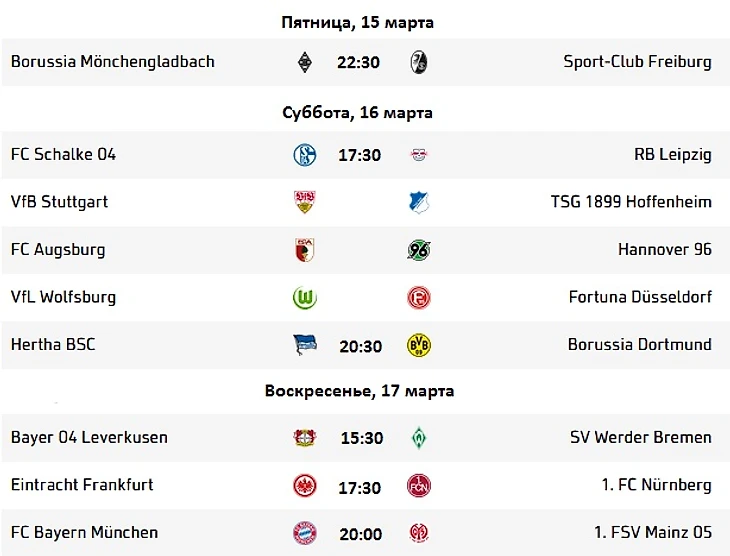
Task: Select the Eintracht Frankfurt team name
Action: coord(82,484)
